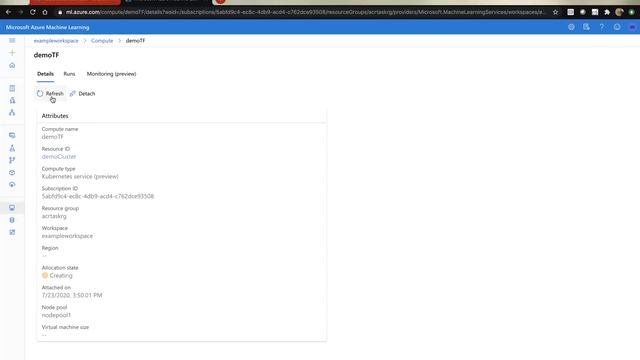Select exampleworkspace Workspace value text

tap(67, 236)
